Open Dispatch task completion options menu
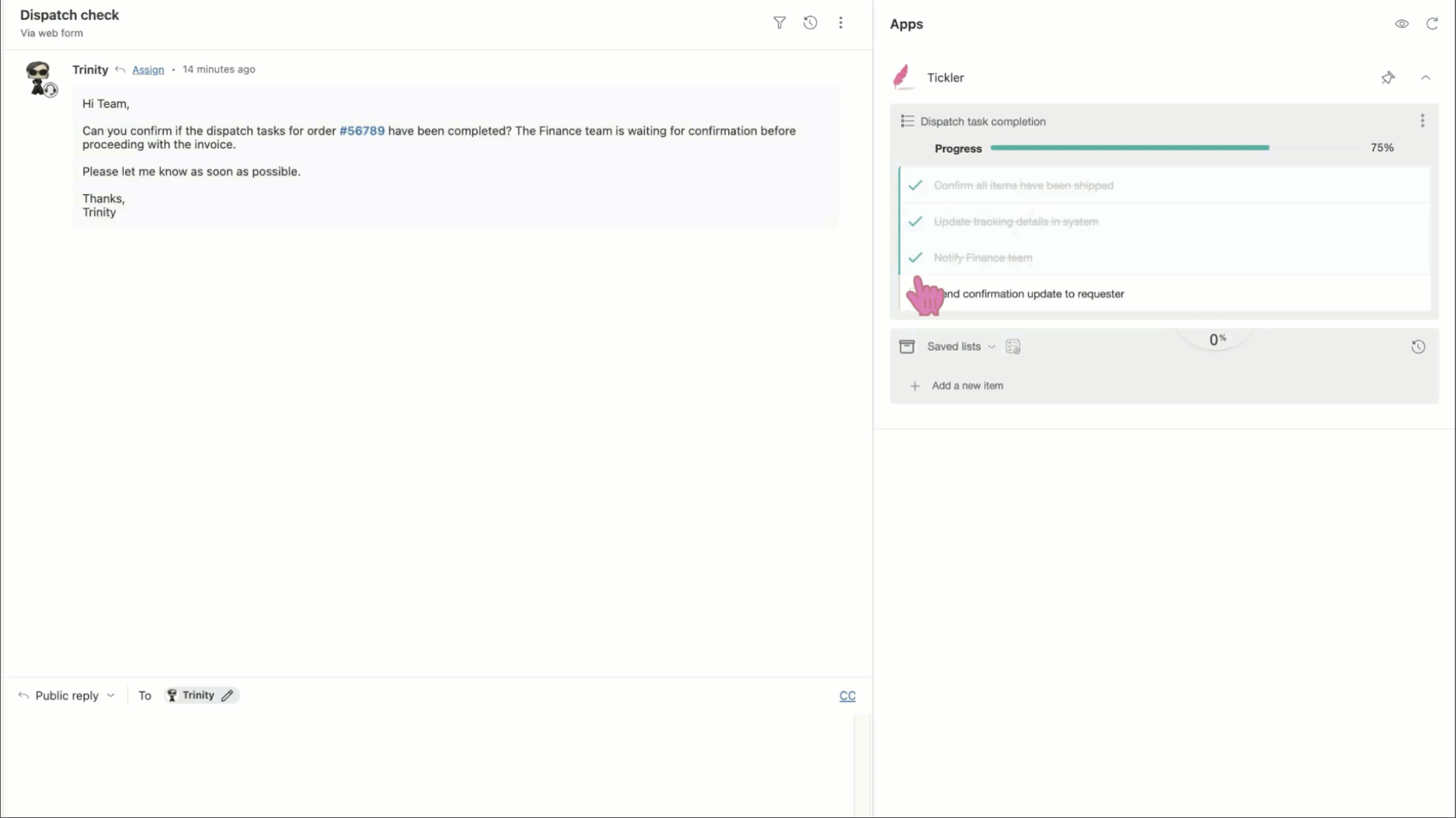1456x818 pixels. coord(1422,121)
